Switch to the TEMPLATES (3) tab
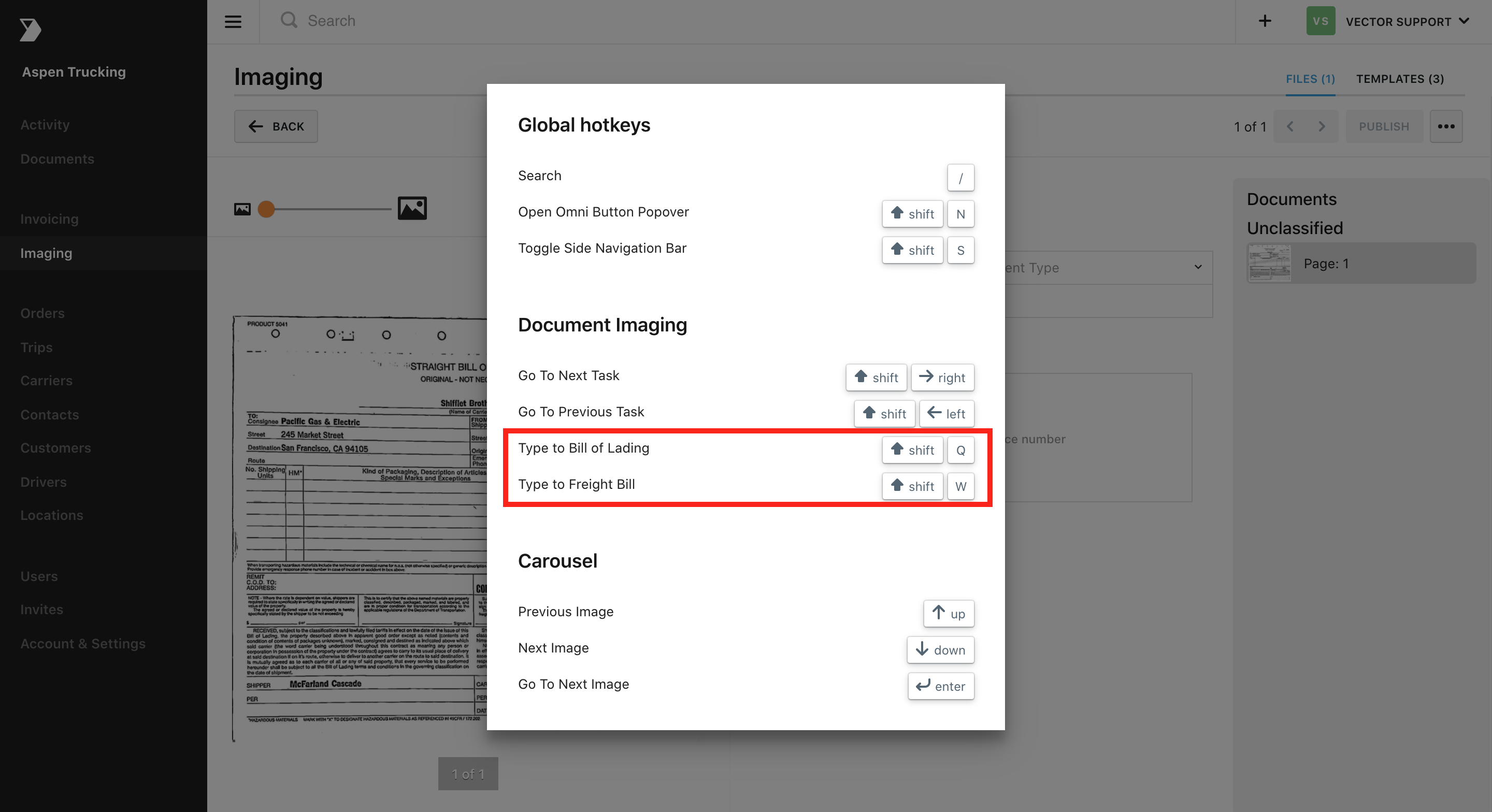 [x=1400, y=79]
